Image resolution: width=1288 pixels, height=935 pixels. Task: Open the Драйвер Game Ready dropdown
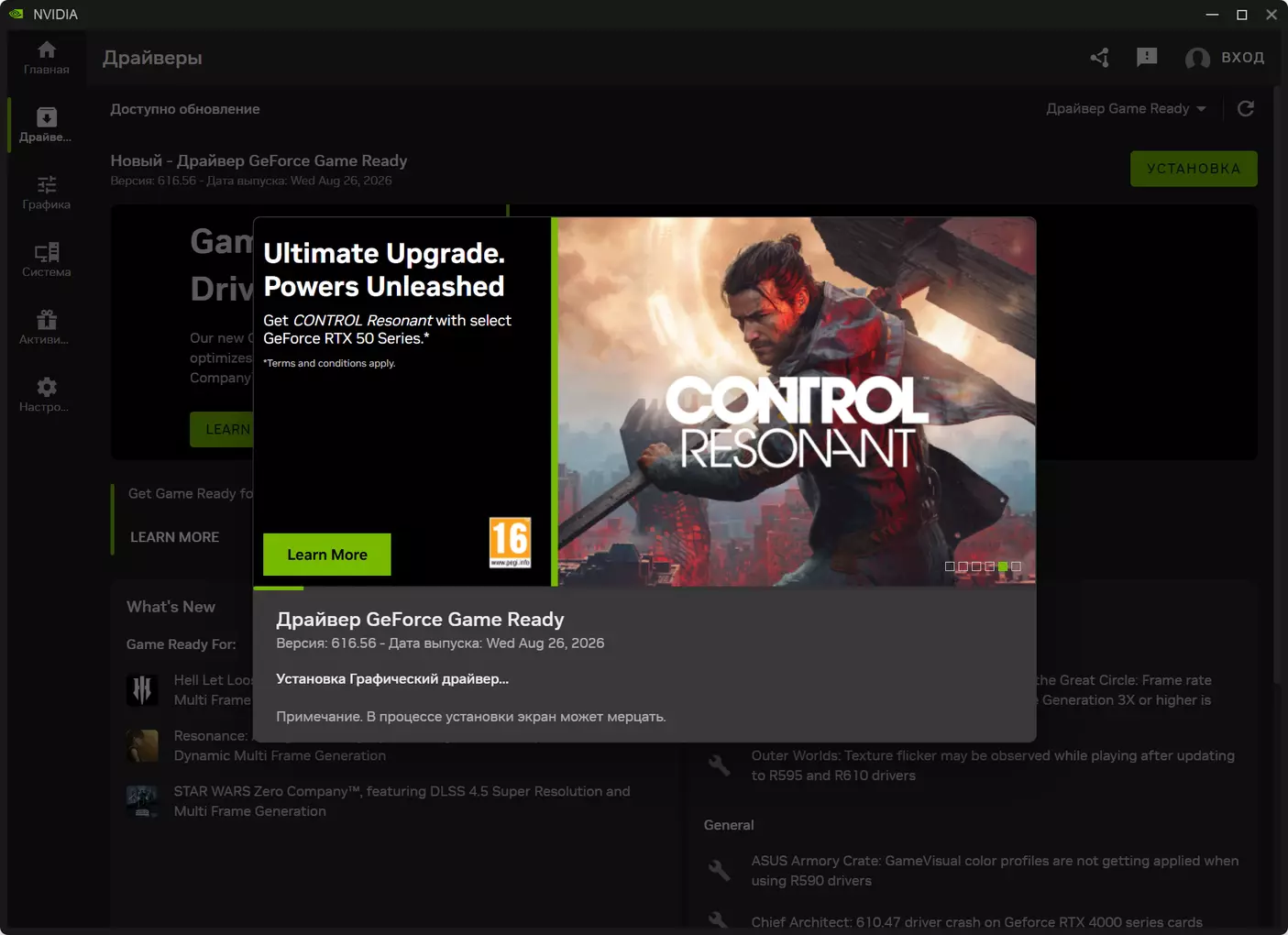click(1127, 108)
